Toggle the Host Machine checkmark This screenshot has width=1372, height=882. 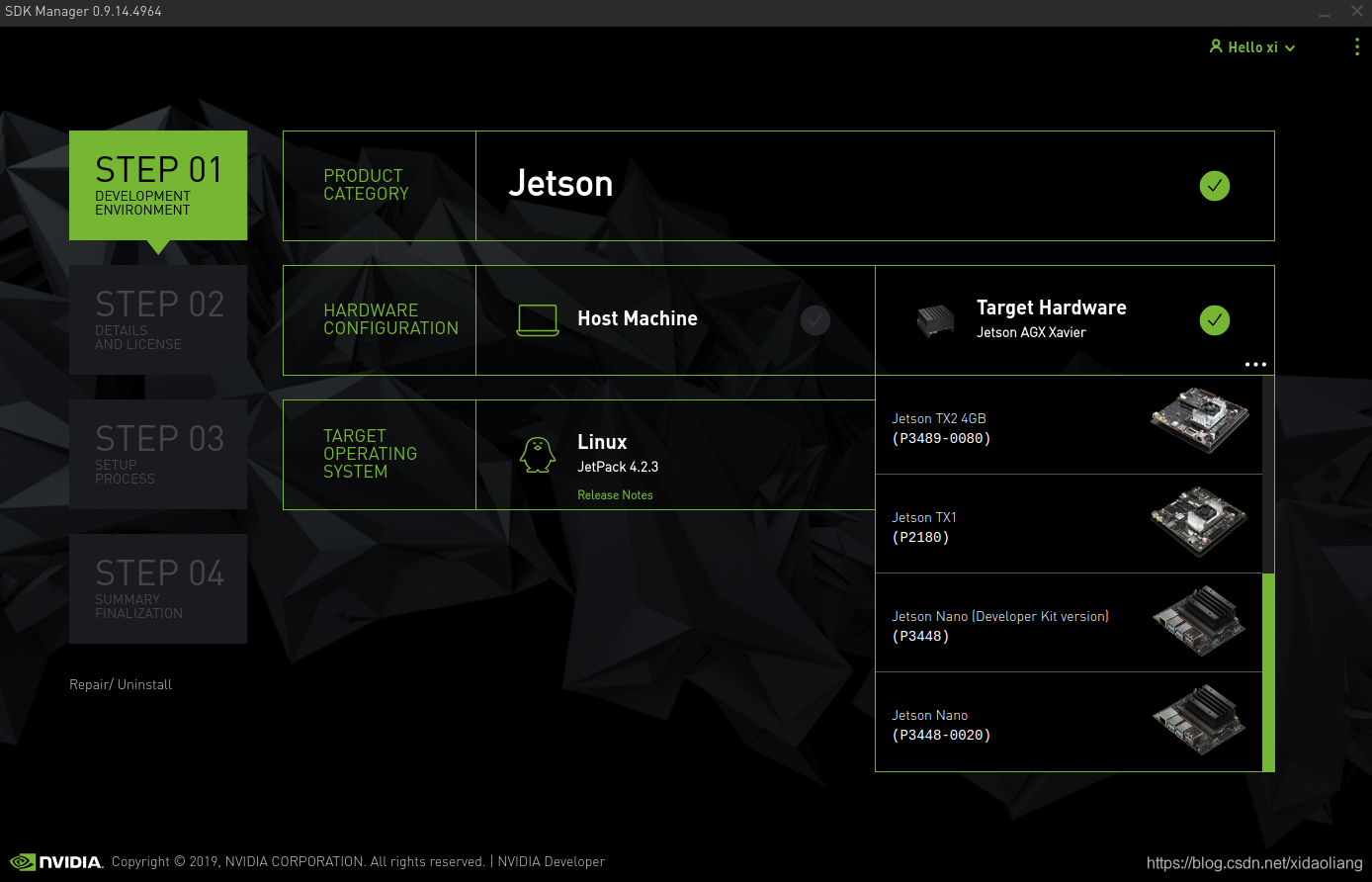(x=815, y=319)
